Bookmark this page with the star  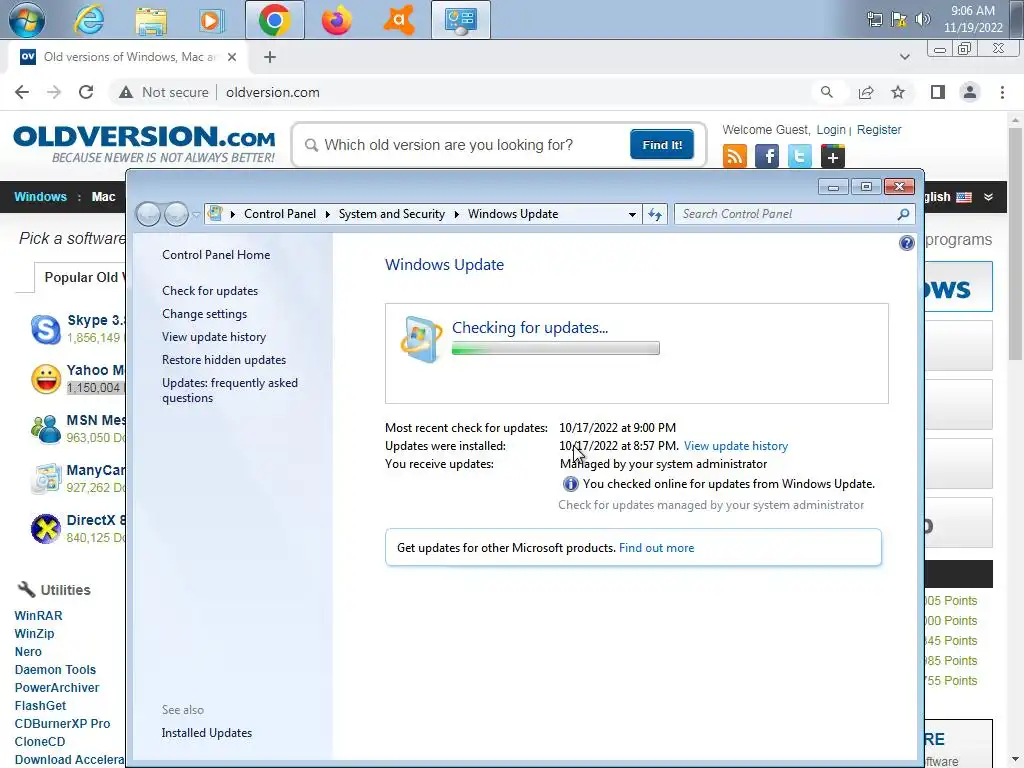(x=898, y=92)
